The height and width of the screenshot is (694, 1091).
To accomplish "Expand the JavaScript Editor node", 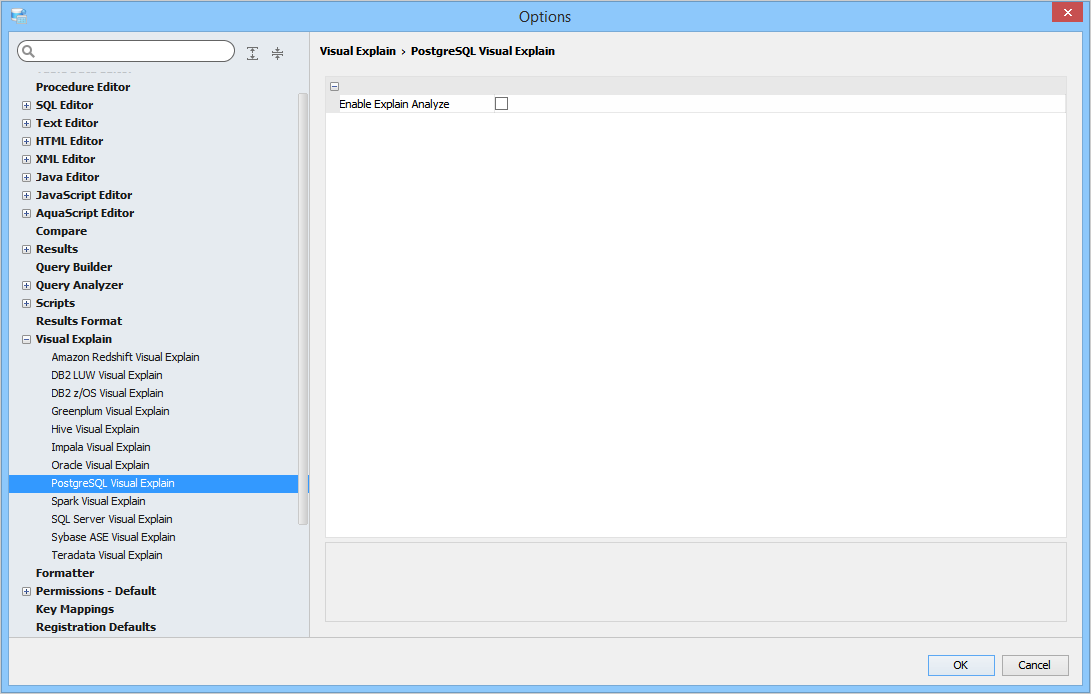I will (26, 196).
